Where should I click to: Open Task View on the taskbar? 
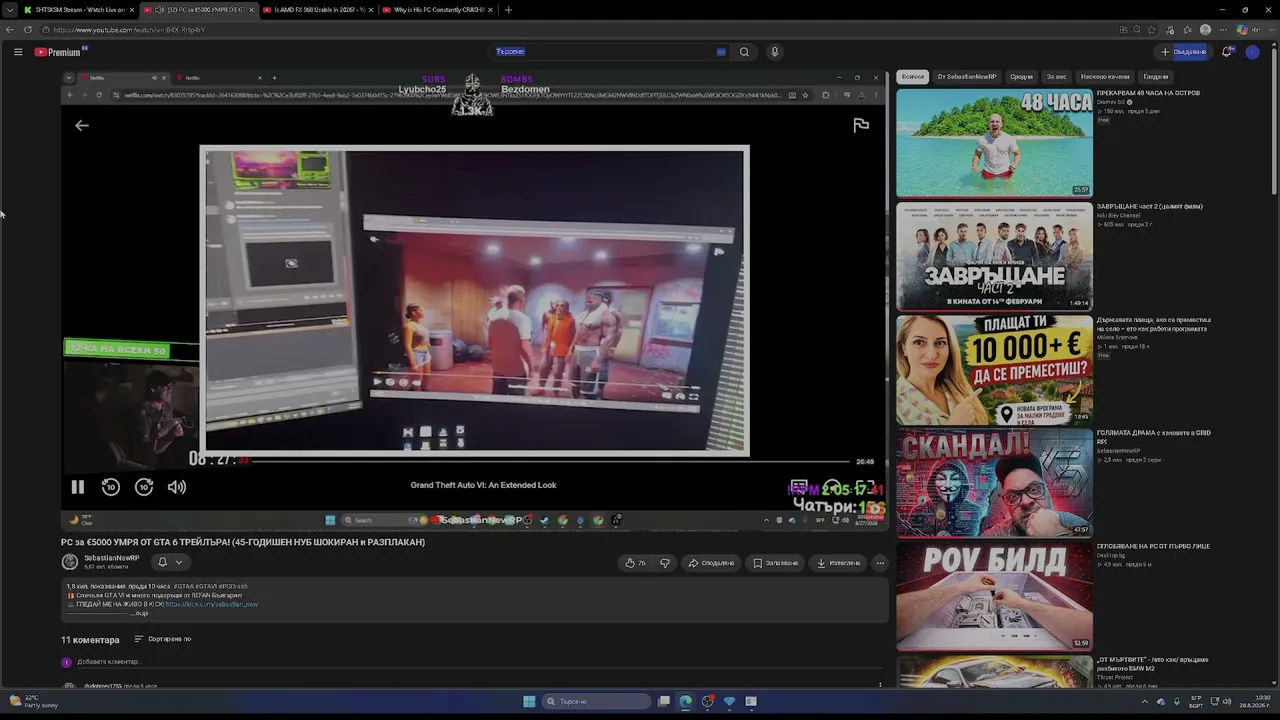(663, 701)
